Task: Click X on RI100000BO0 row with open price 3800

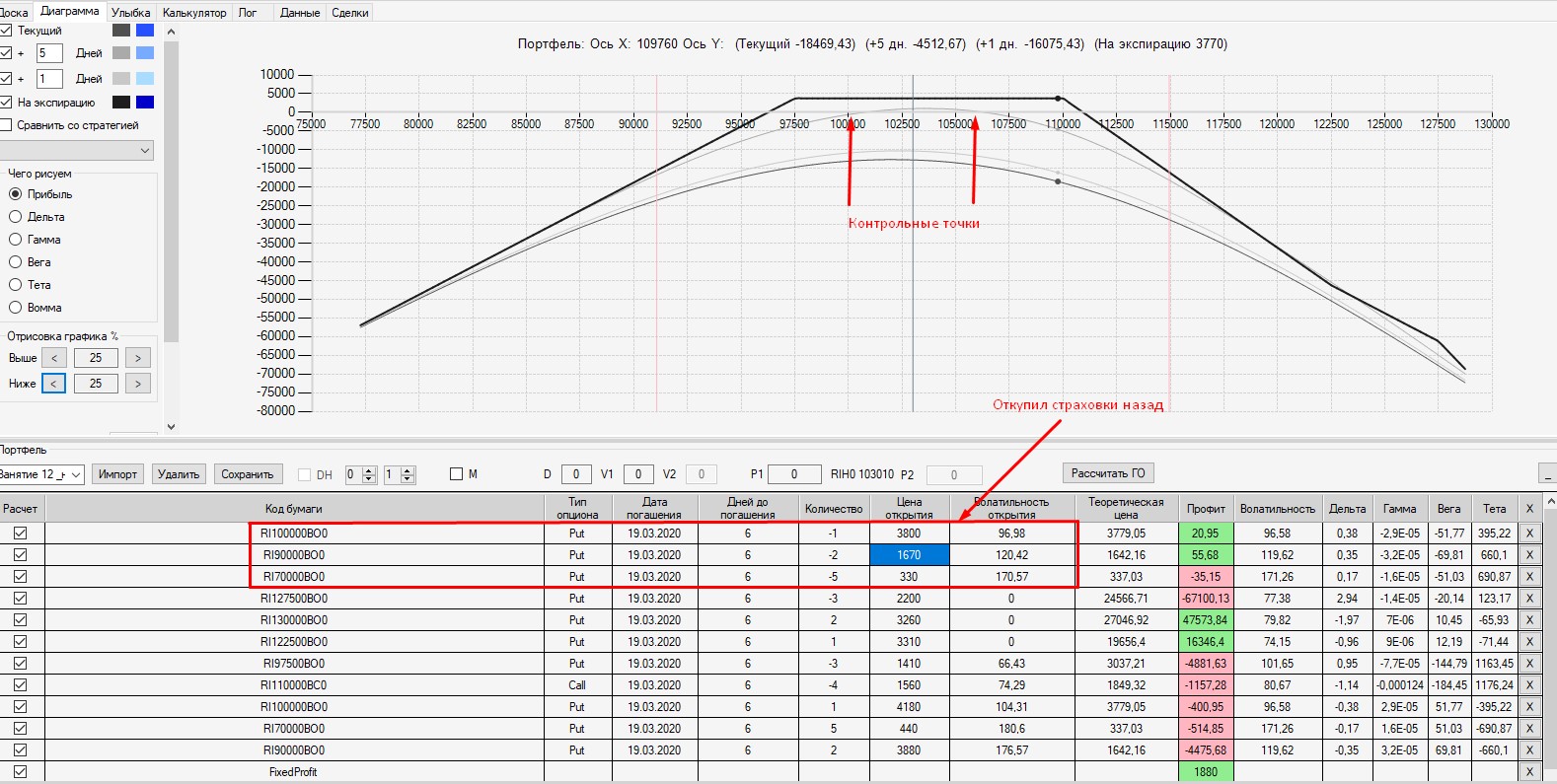Action: 1529,534
